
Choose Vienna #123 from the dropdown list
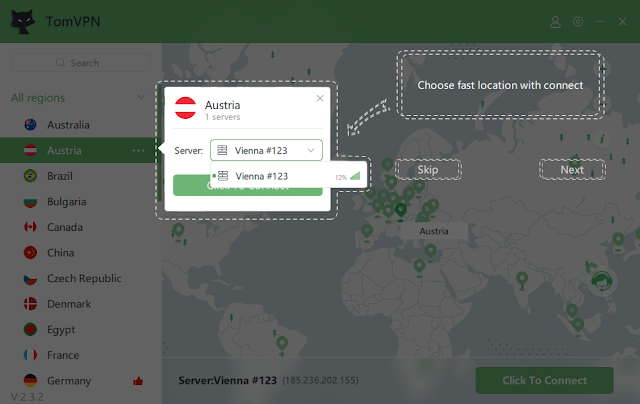coord(289,176)
